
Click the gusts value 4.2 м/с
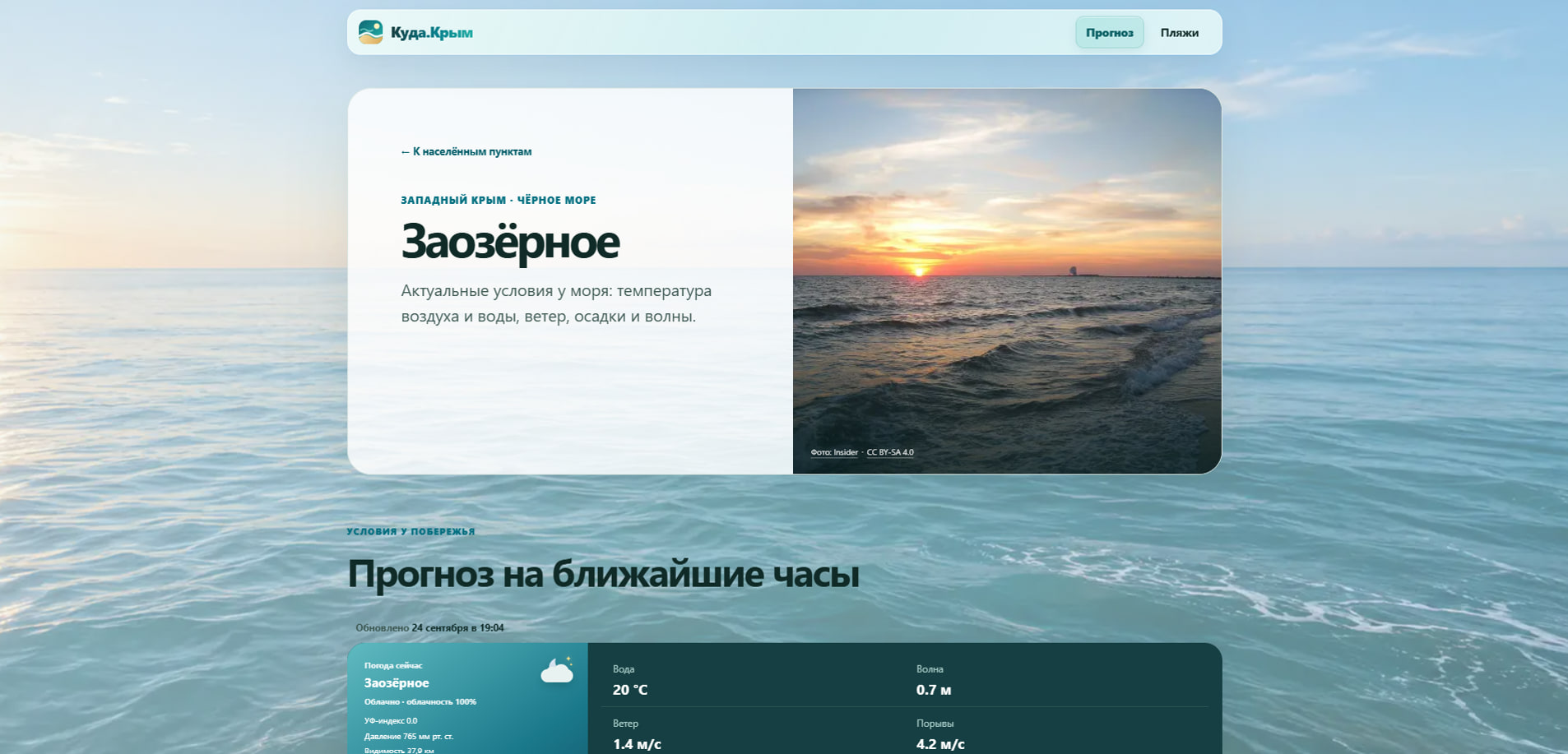pos(940,744)
